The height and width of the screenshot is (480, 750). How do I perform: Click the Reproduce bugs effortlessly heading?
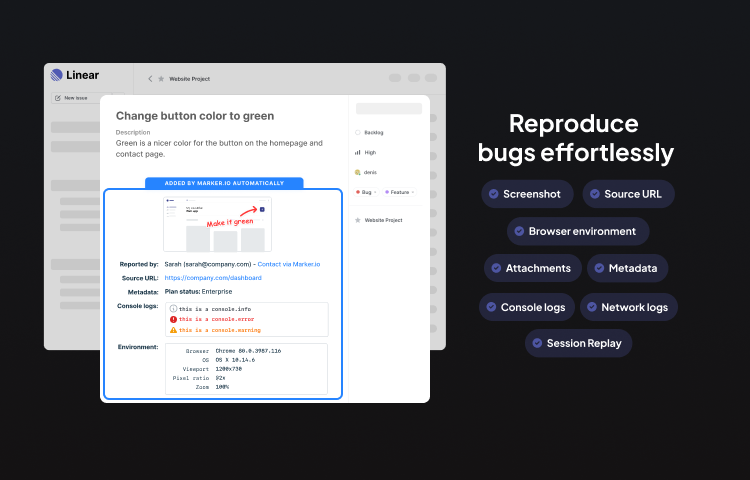pyautogui.click(x=575, y=138)
